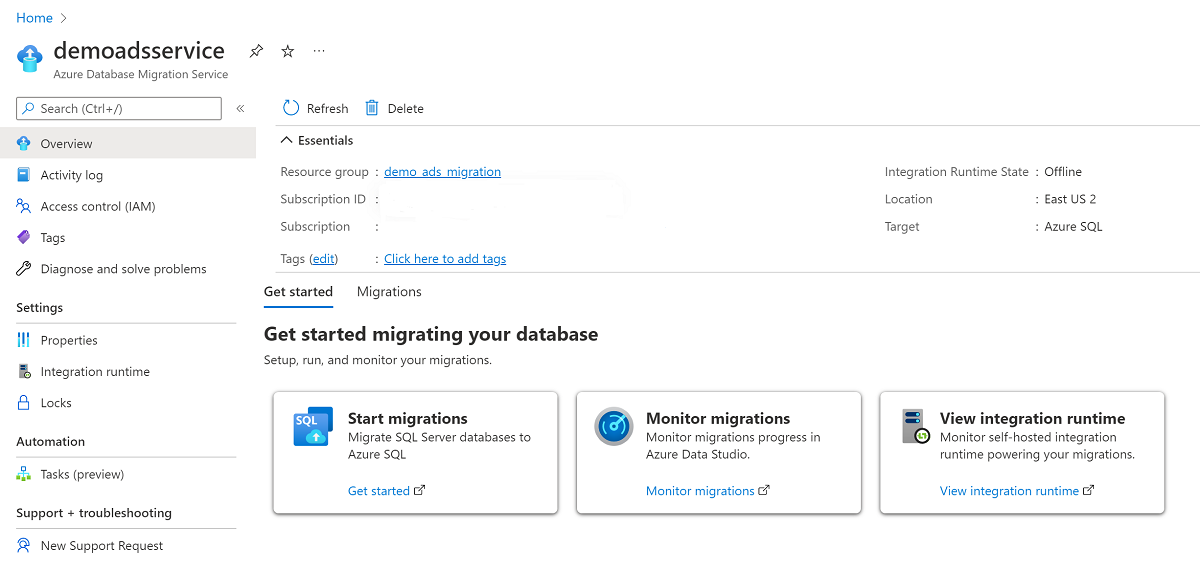1200x571 pixels.
Task: Click the Locks padlock icon
Action: tap(24, 403)
